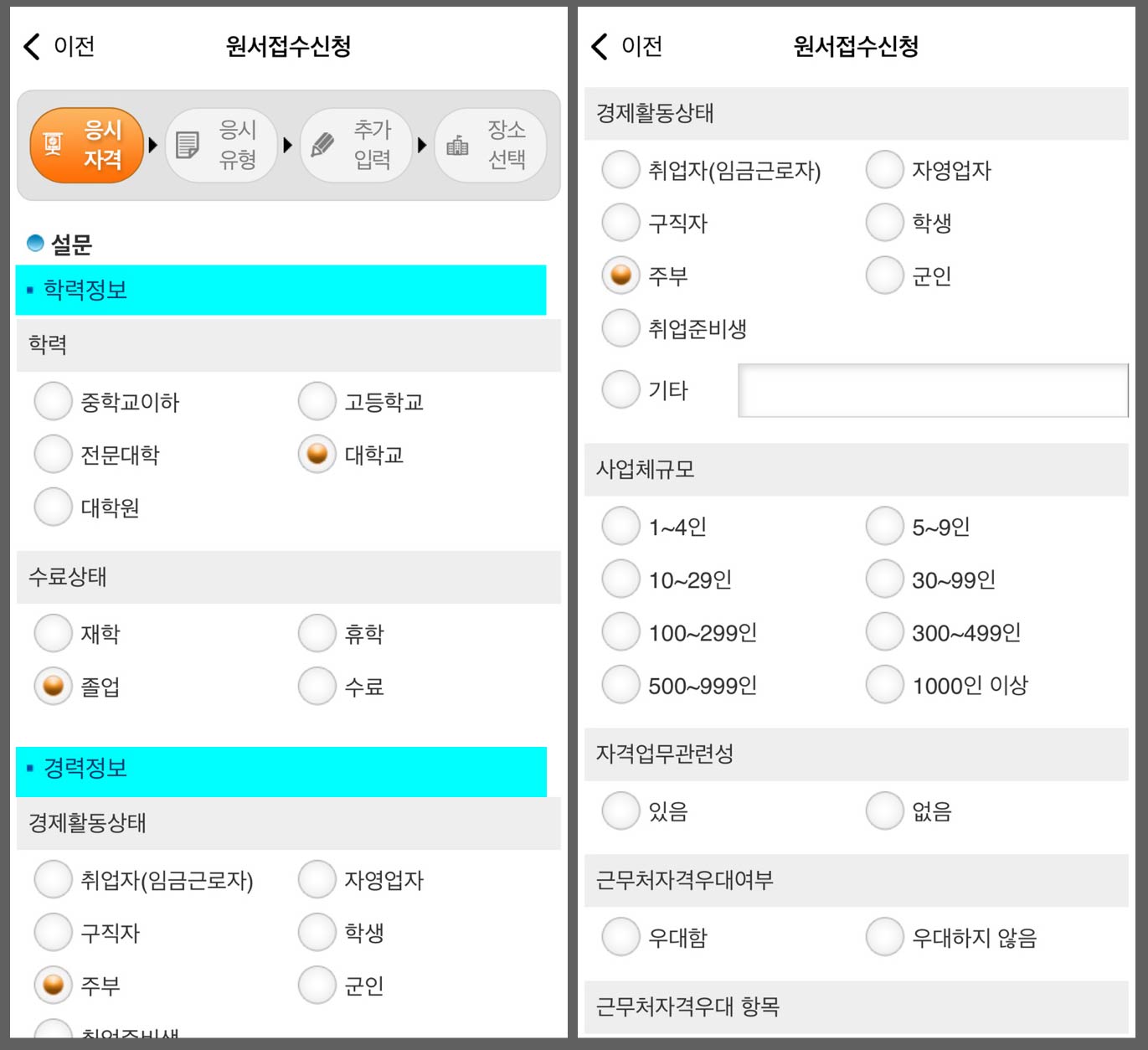Choose 있음 for 자격업무관련성
1148x1050 pixels.
(x=620, y=810)
